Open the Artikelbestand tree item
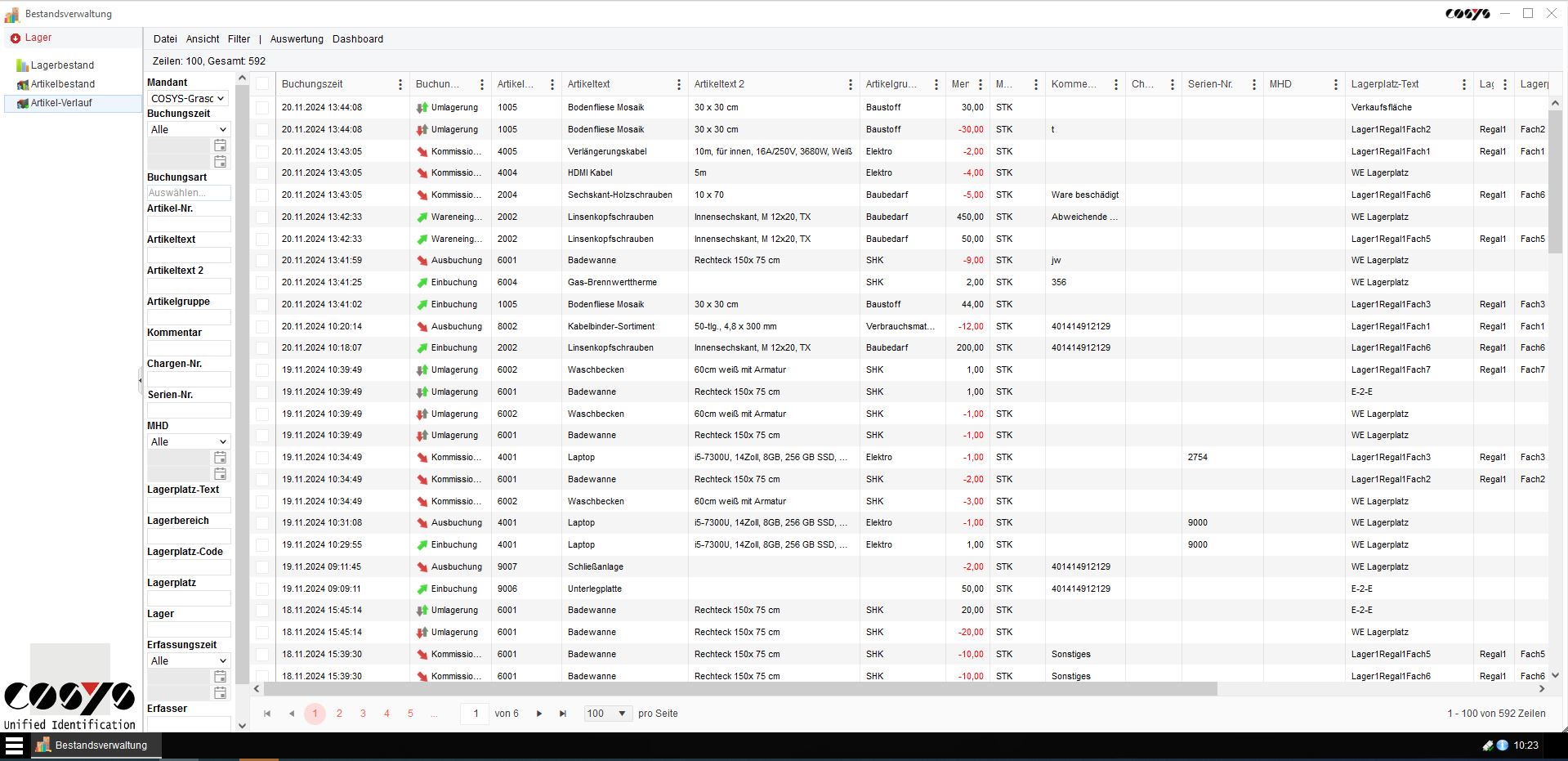 tap(62, 84)
